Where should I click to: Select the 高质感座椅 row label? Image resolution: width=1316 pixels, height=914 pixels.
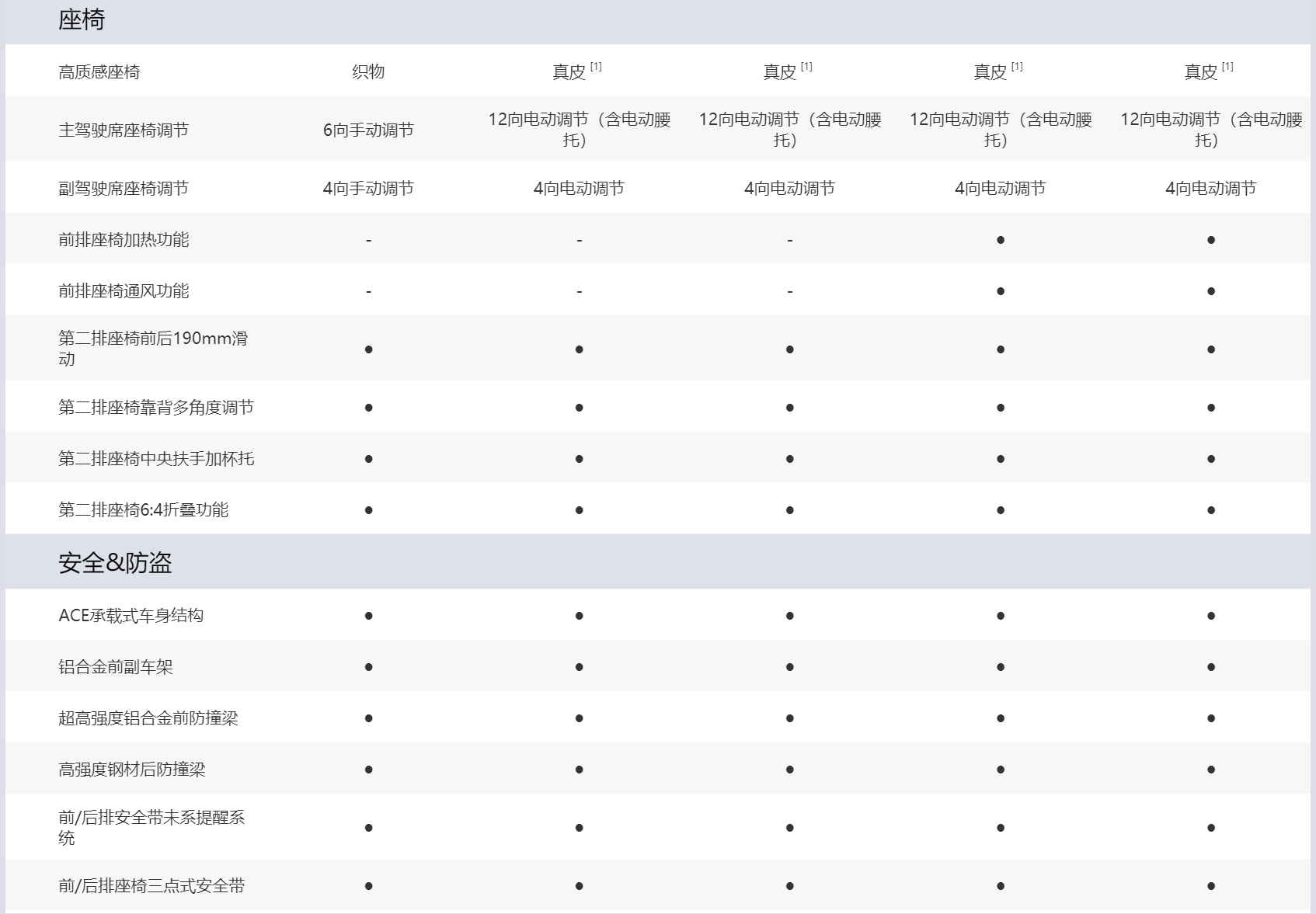(99, 72)
